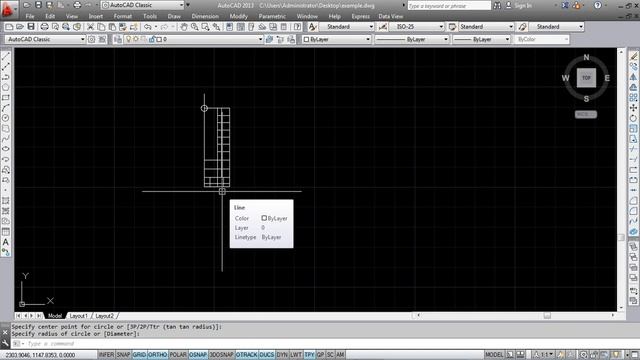The height and width of the screenshot is (360, 640).
Task: Open the ByLayer color control dropdown
Action: (337, 39)
